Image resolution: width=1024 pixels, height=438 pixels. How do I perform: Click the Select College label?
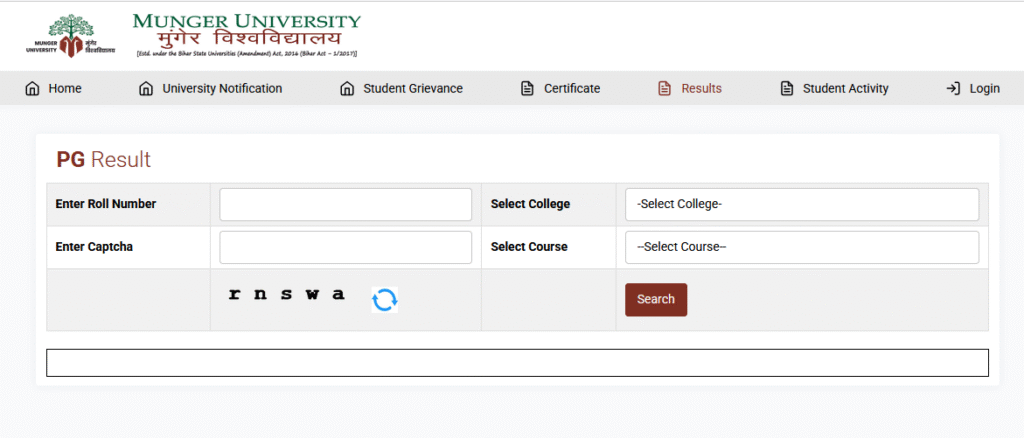click(530, 204)
